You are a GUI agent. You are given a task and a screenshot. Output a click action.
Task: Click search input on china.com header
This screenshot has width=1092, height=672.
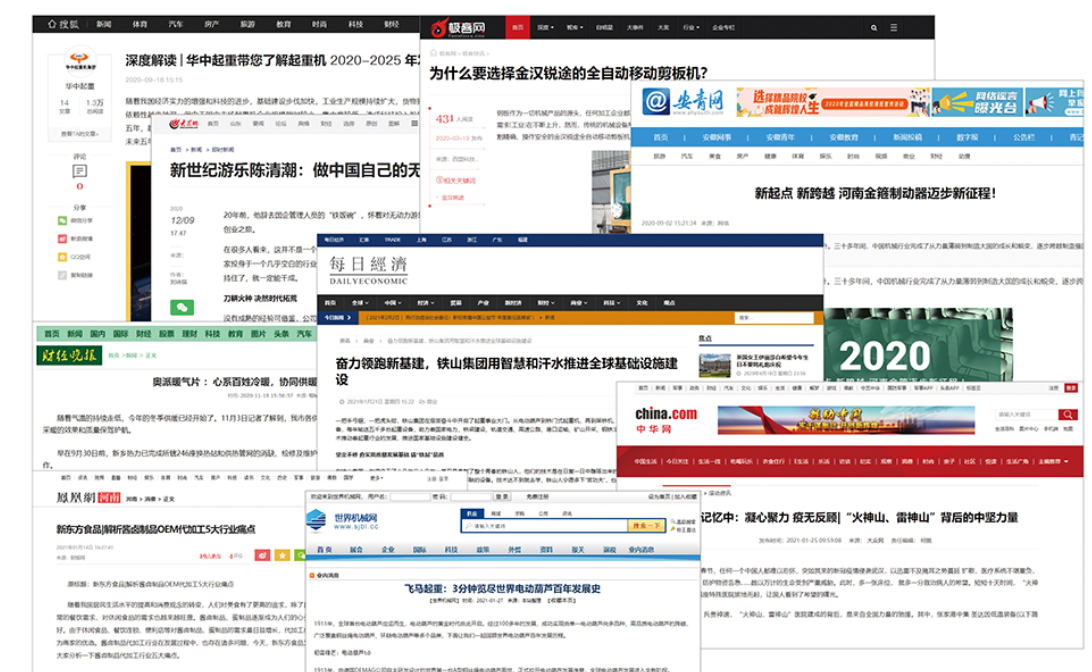click(x=1027, y=414)
